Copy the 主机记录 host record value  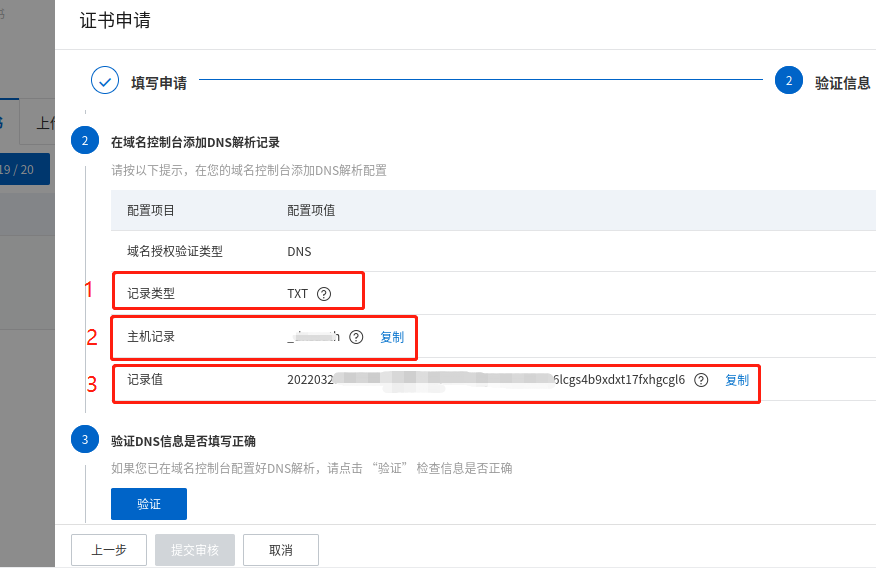tap(392, 338)
